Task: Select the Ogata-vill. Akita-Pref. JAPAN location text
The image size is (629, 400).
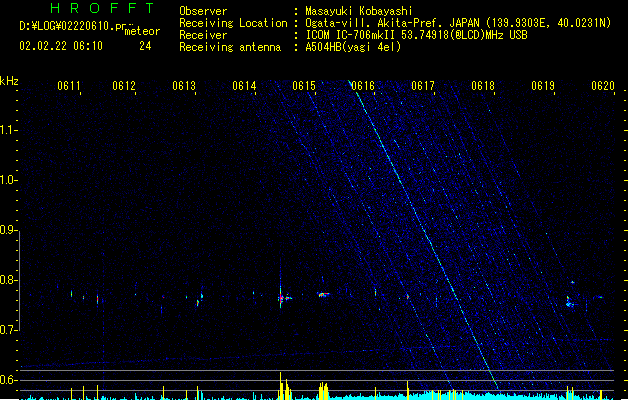Action: point(458,23)
